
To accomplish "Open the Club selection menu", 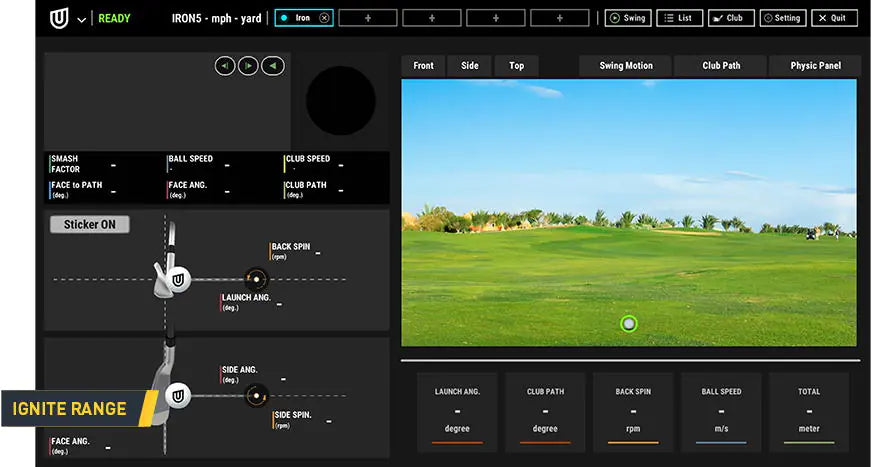I will click(731, 18).
